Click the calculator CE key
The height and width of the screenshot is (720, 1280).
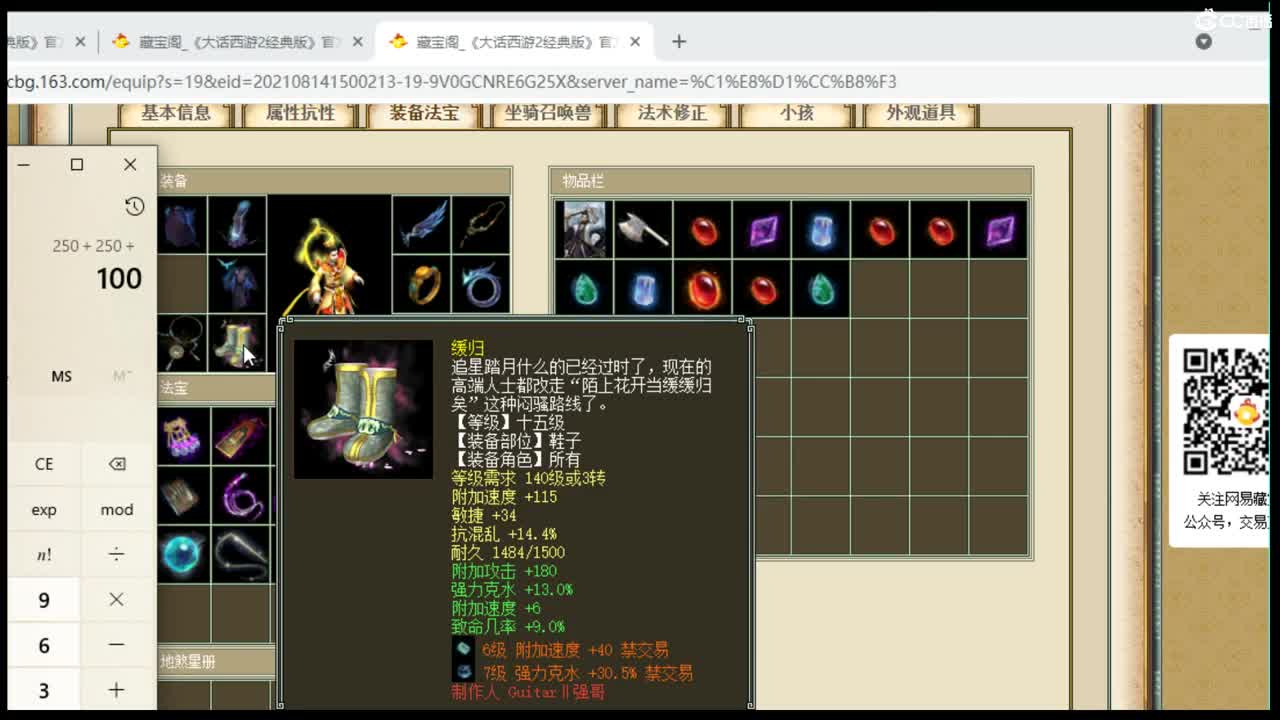pos(44,464)
